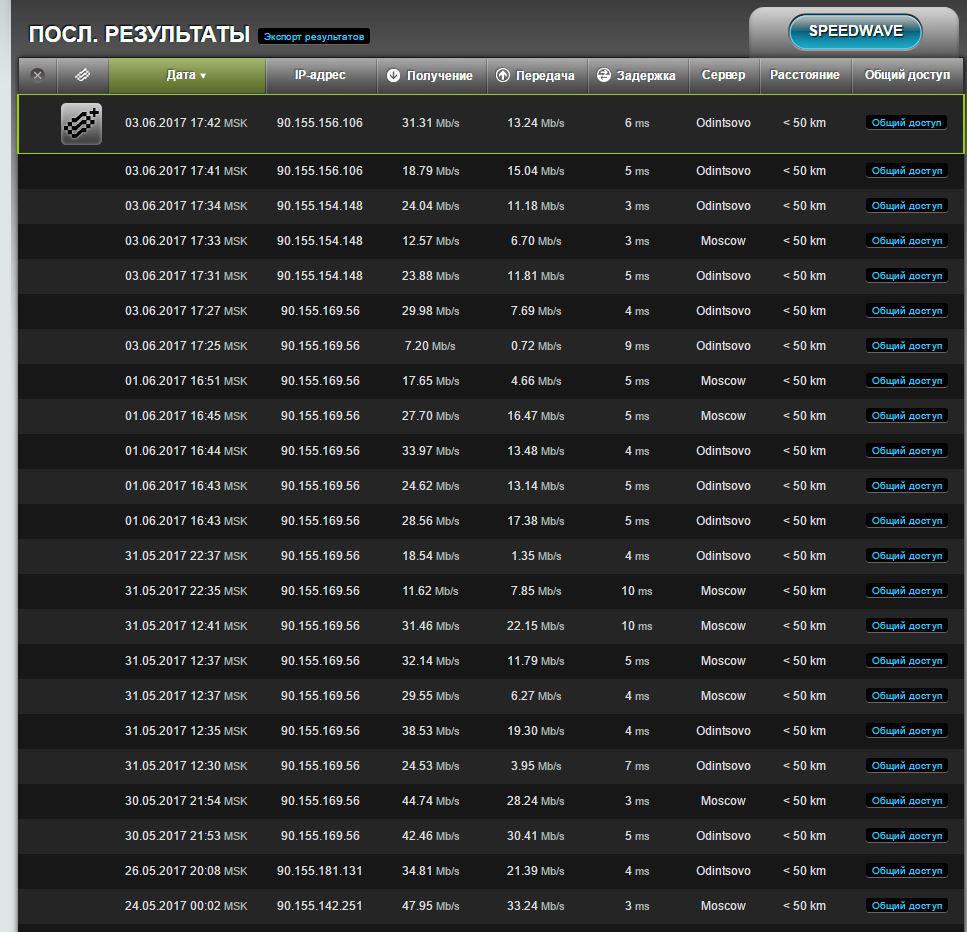Sort by Передача column header
The height and width of the screenshot is (932, 967).
tap(537, 75)
